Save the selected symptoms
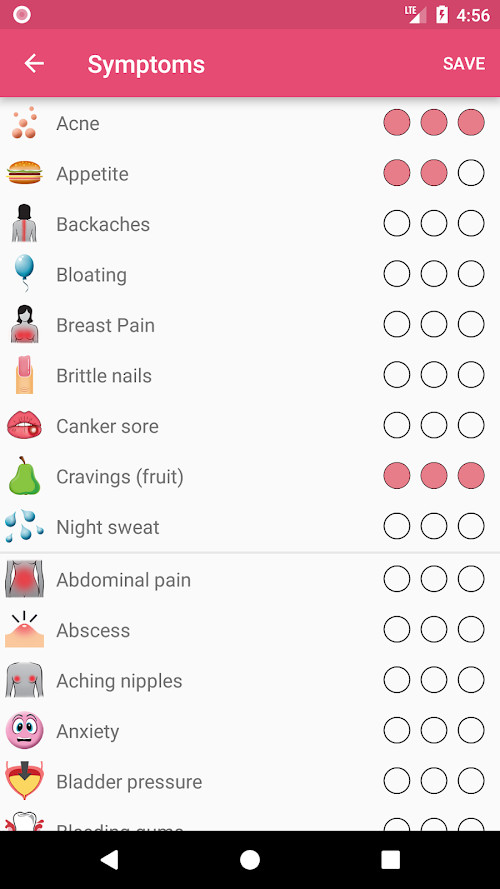The width and height of the screenshot is (500, 889). [x=464, y=64]
